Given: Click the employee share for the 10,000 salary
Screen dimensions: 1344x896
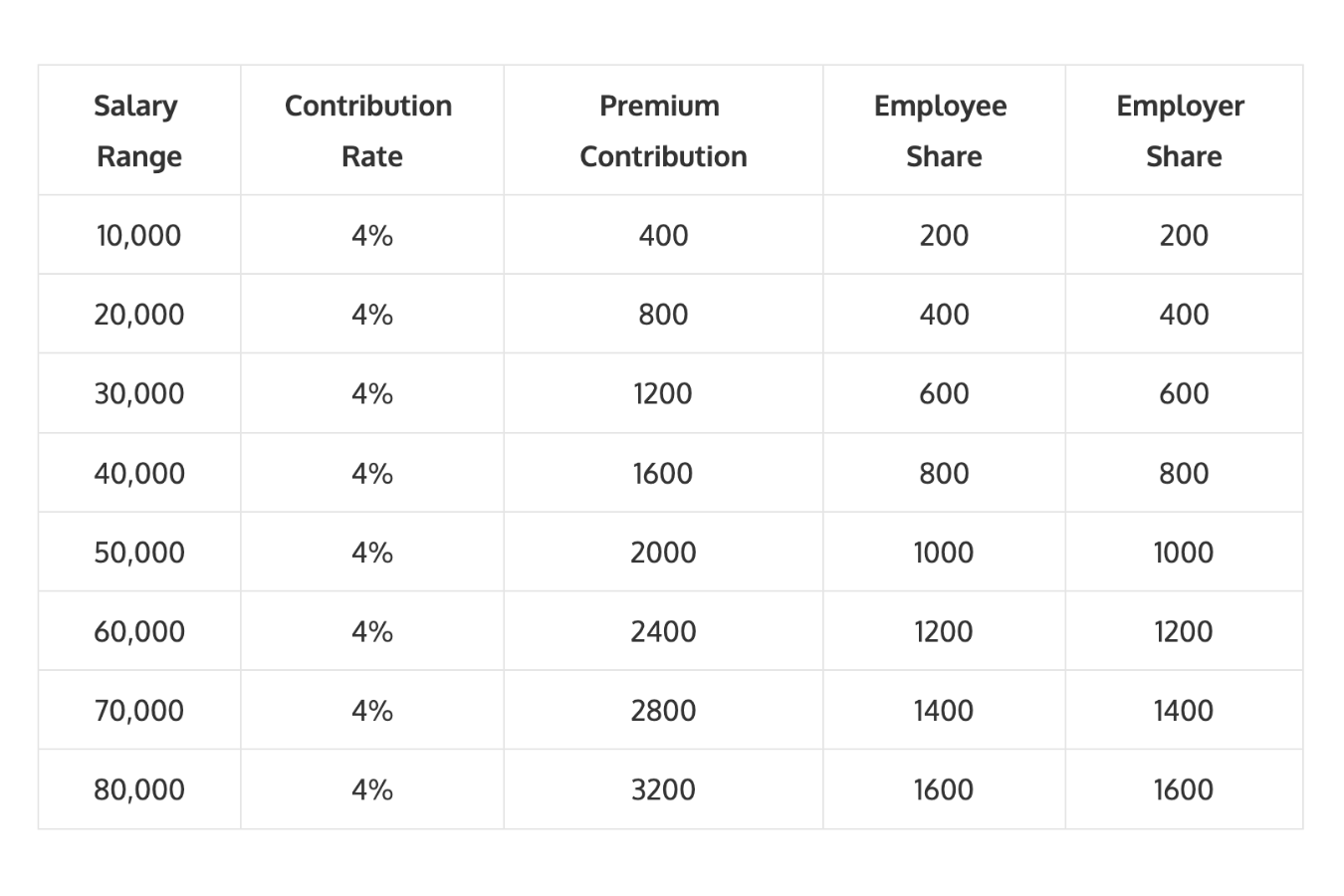Looking at the screenshot, I should point(943,235).
